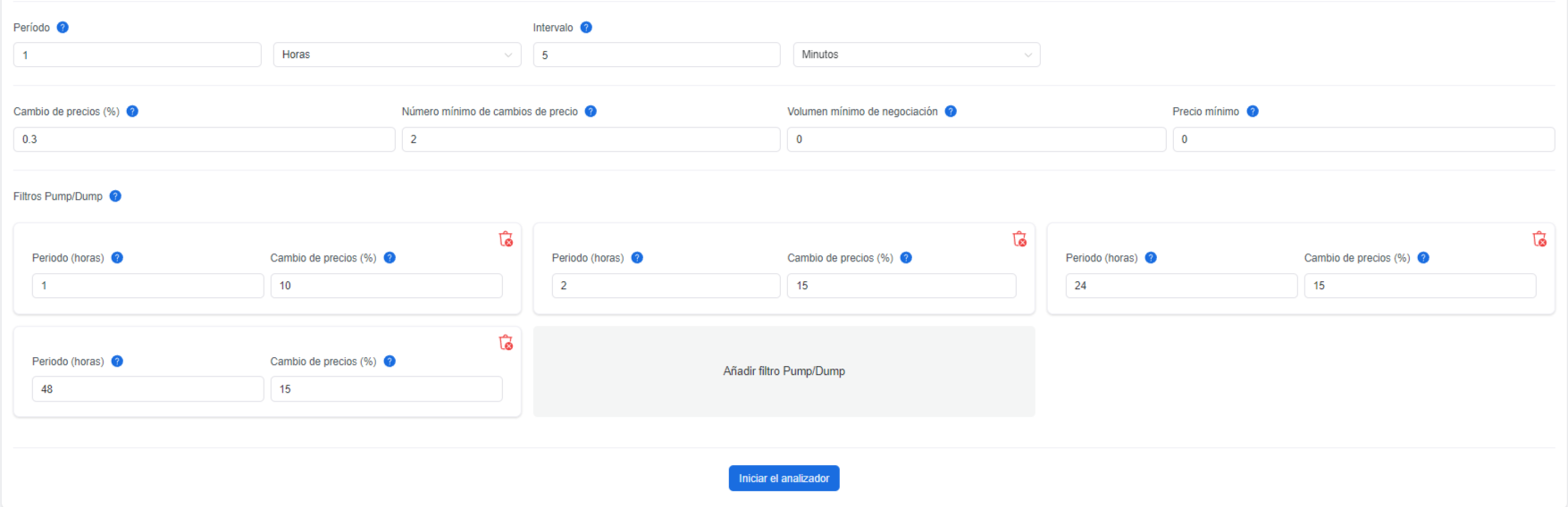Show help for Precio mínimo
Viewport: 1568px width, 507px height.
pos(1253,112)
